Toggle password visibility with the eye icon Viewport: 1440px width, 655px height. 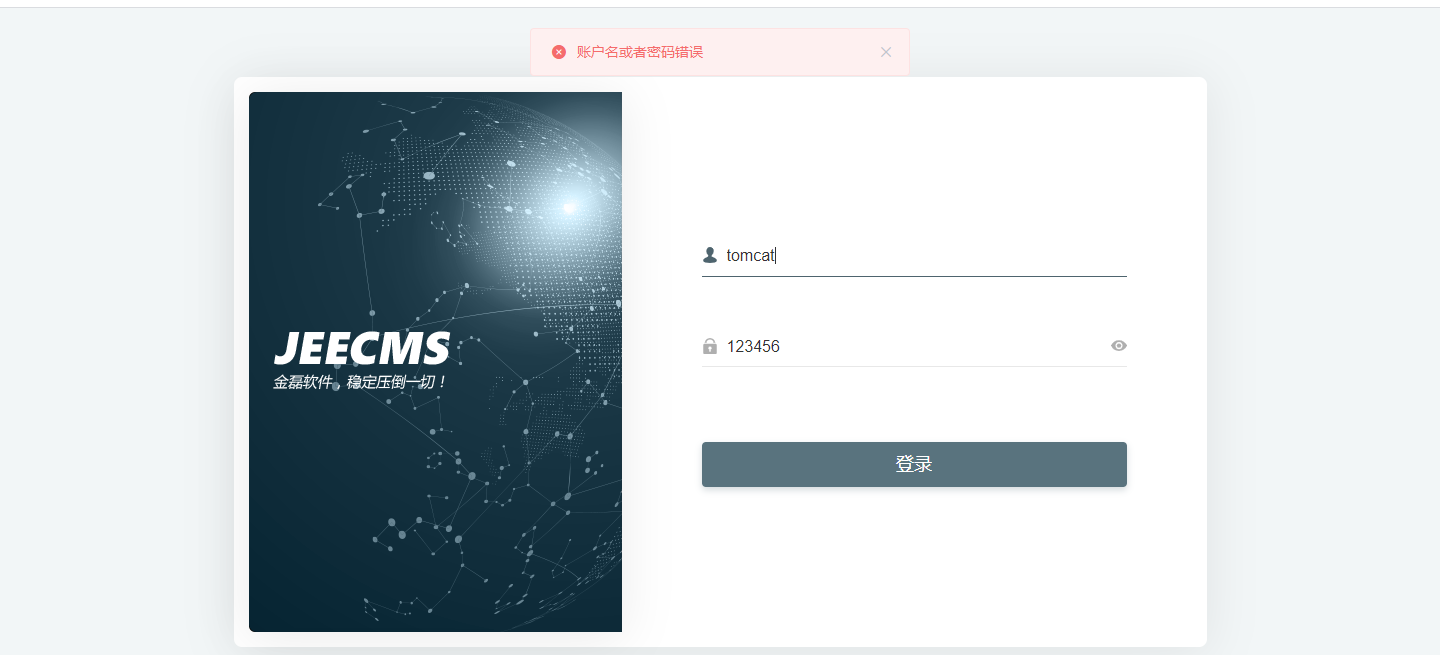tap(1119, 346)
